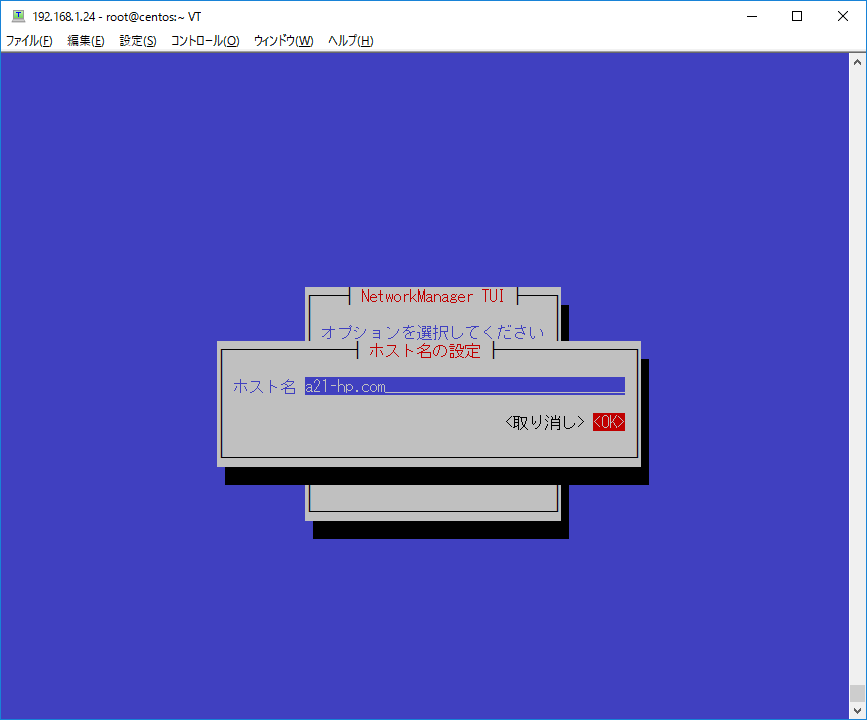Click the vertical scrollbar thumb
The image size is (867, 720).
[858, 693]
